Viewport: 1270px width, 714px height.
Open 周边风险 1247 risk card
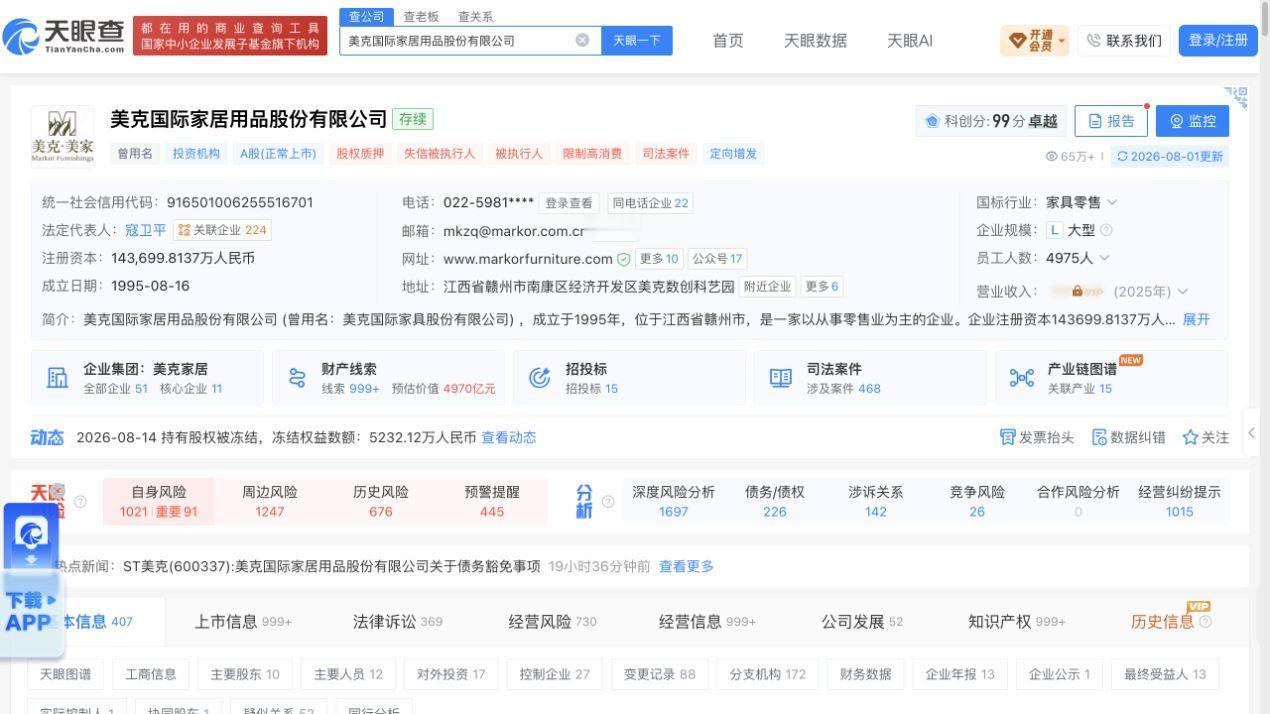pyautogui.click(x=269, y=501)
